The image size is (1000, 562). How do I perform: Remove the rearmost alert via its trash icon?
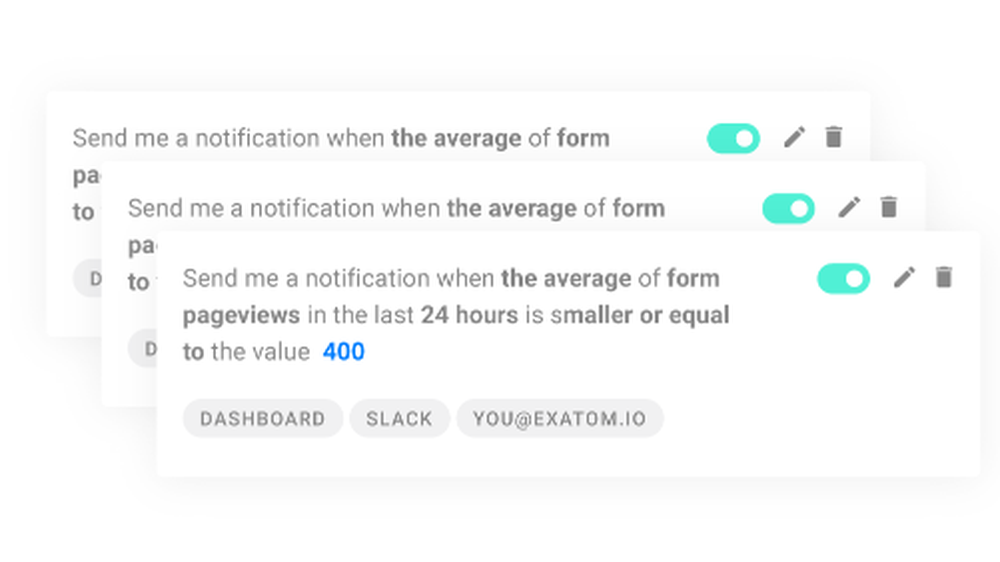(x=833, y=137)
